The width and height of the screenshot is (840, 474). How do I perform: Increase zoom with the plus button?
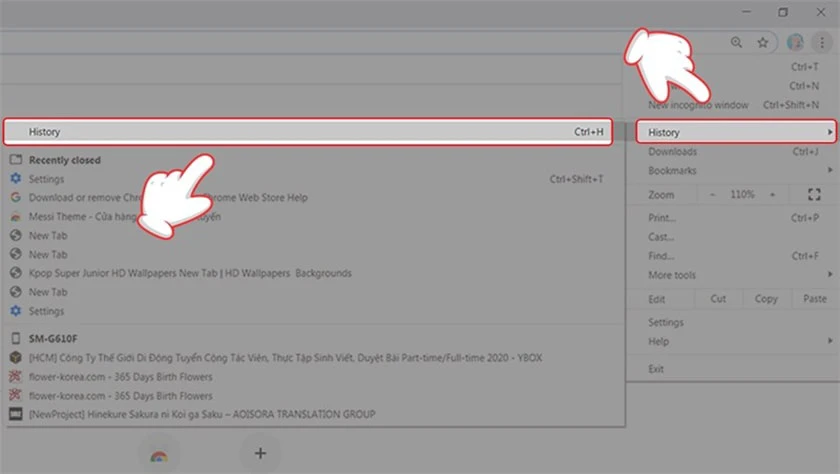tap(772, 194)
